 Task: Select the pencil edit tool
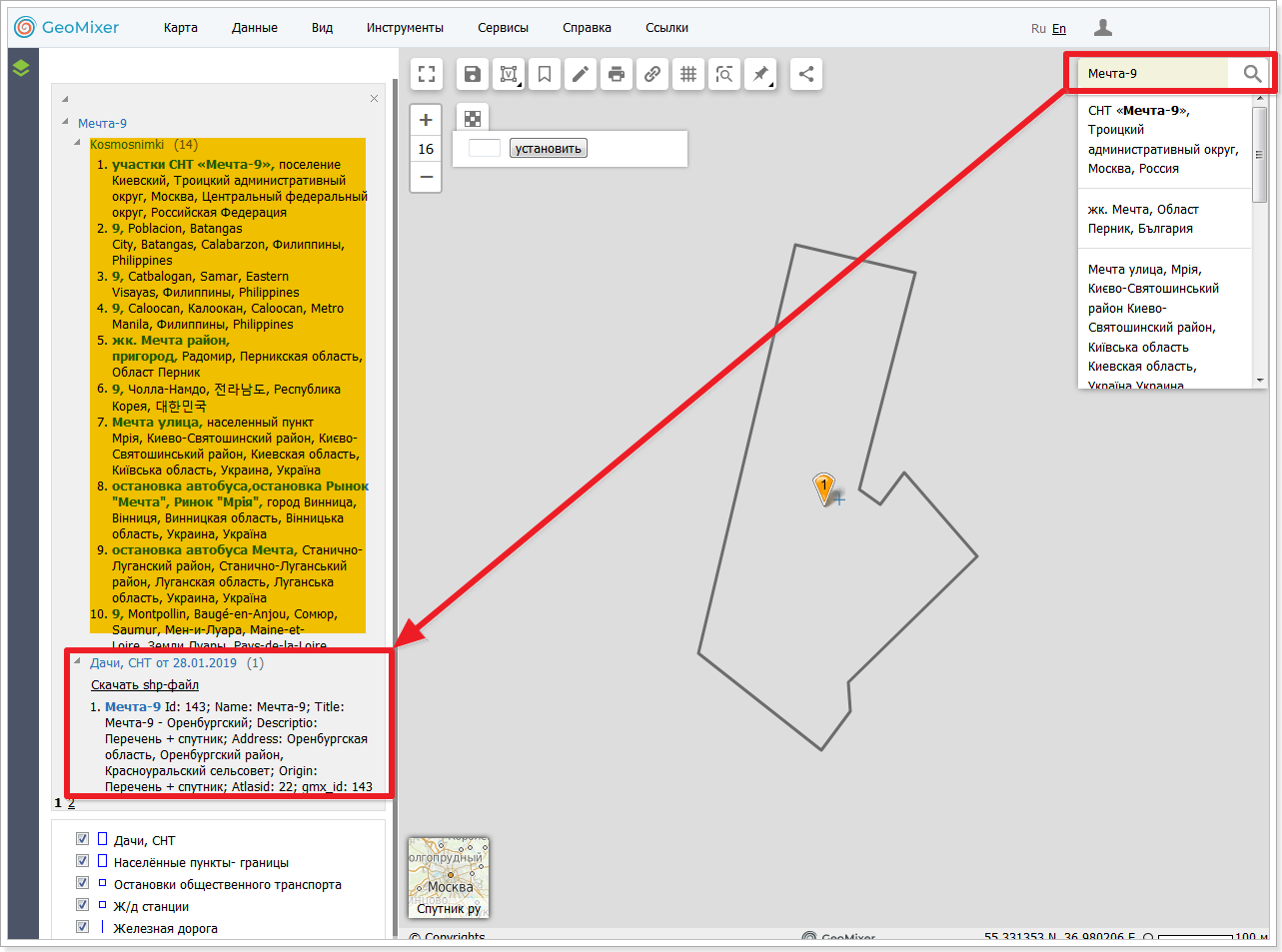(581, 74)
